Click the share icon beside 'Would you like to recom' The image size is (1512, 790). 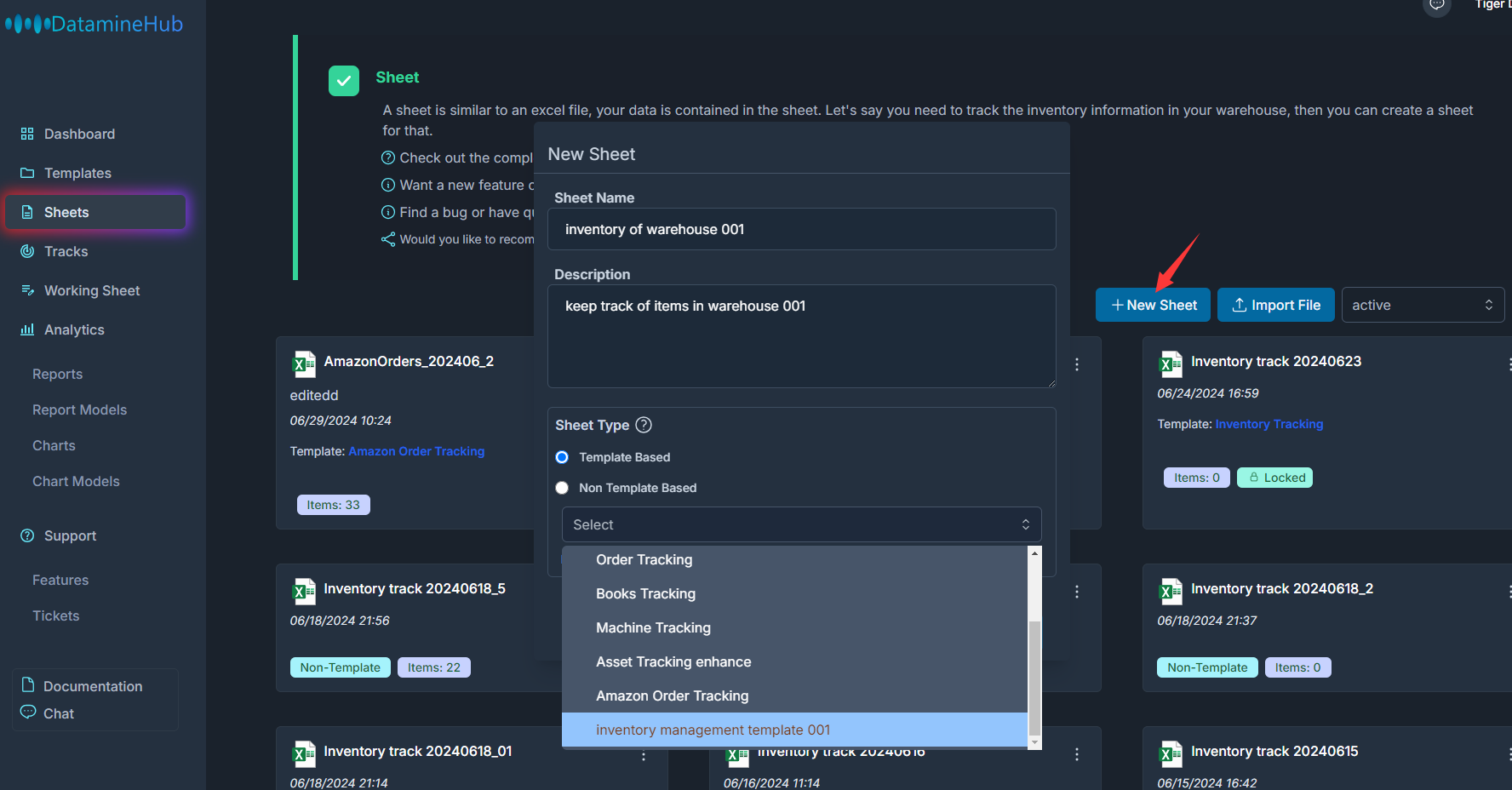(x=388, y=239)
